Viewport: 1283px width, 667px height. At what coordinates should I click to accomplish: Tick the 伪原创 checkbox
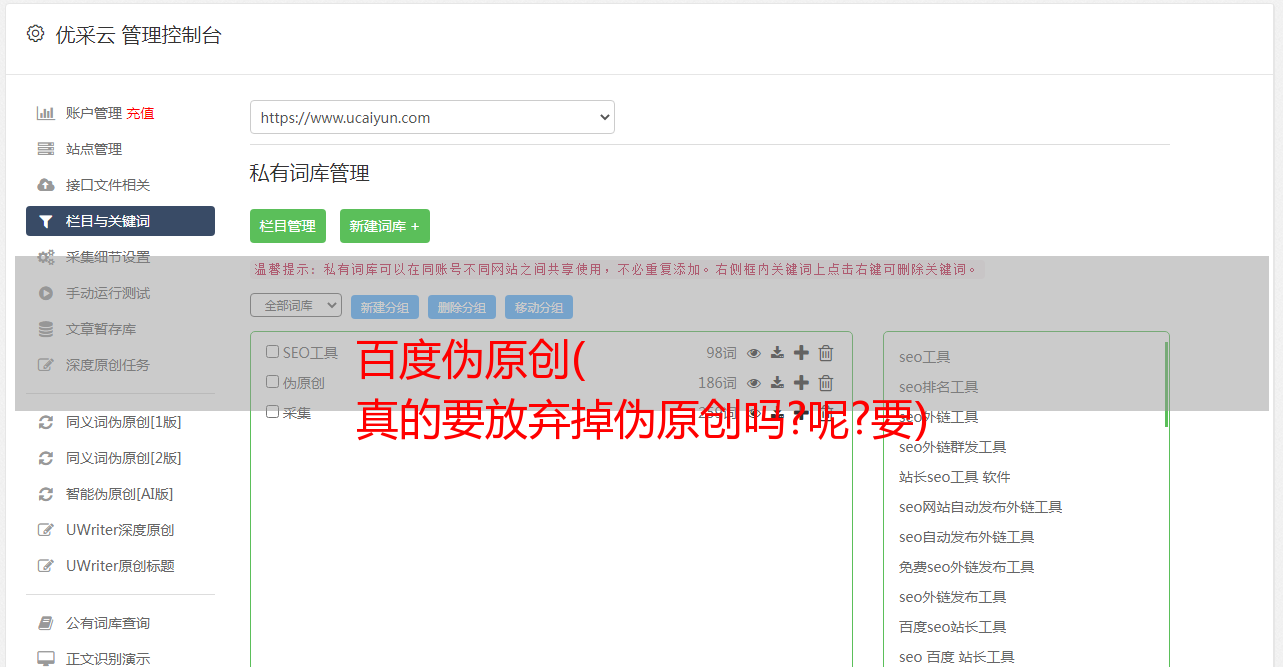(x=272, y=382)
